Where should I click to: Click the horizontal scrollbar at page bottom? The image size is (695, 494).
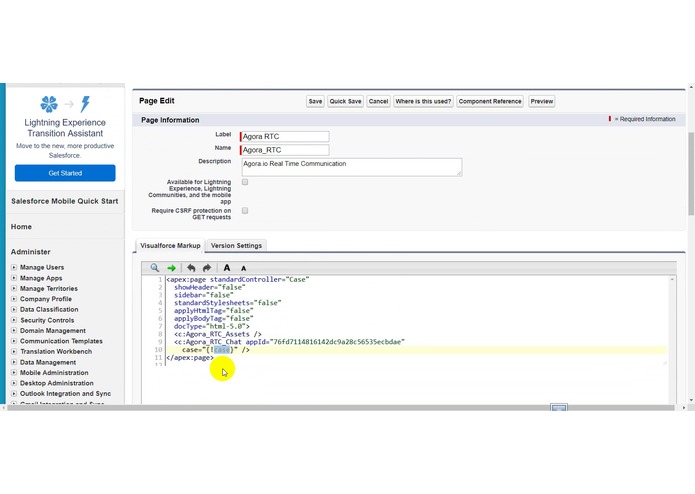[340, 408]
